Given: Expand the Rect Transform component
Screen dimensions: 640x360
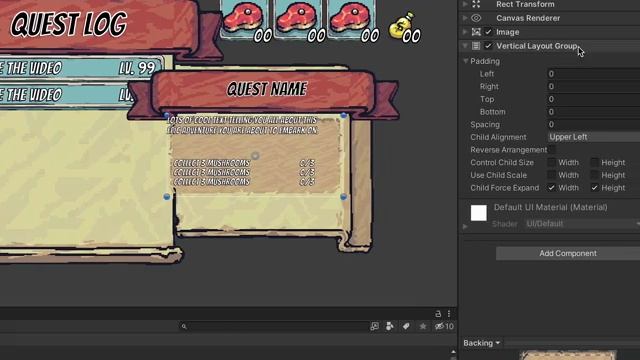Looking at the screenshot, I should (465, 4).
